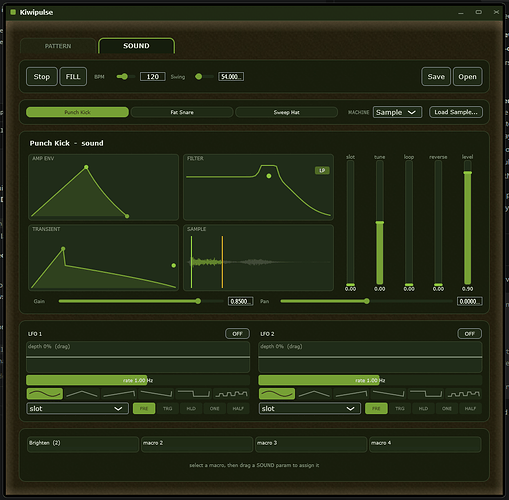Image resolution: width=509 pixels, height=500 pixels.
Task: Enable HLD mode for LFO 2
Action: (423, 409)
